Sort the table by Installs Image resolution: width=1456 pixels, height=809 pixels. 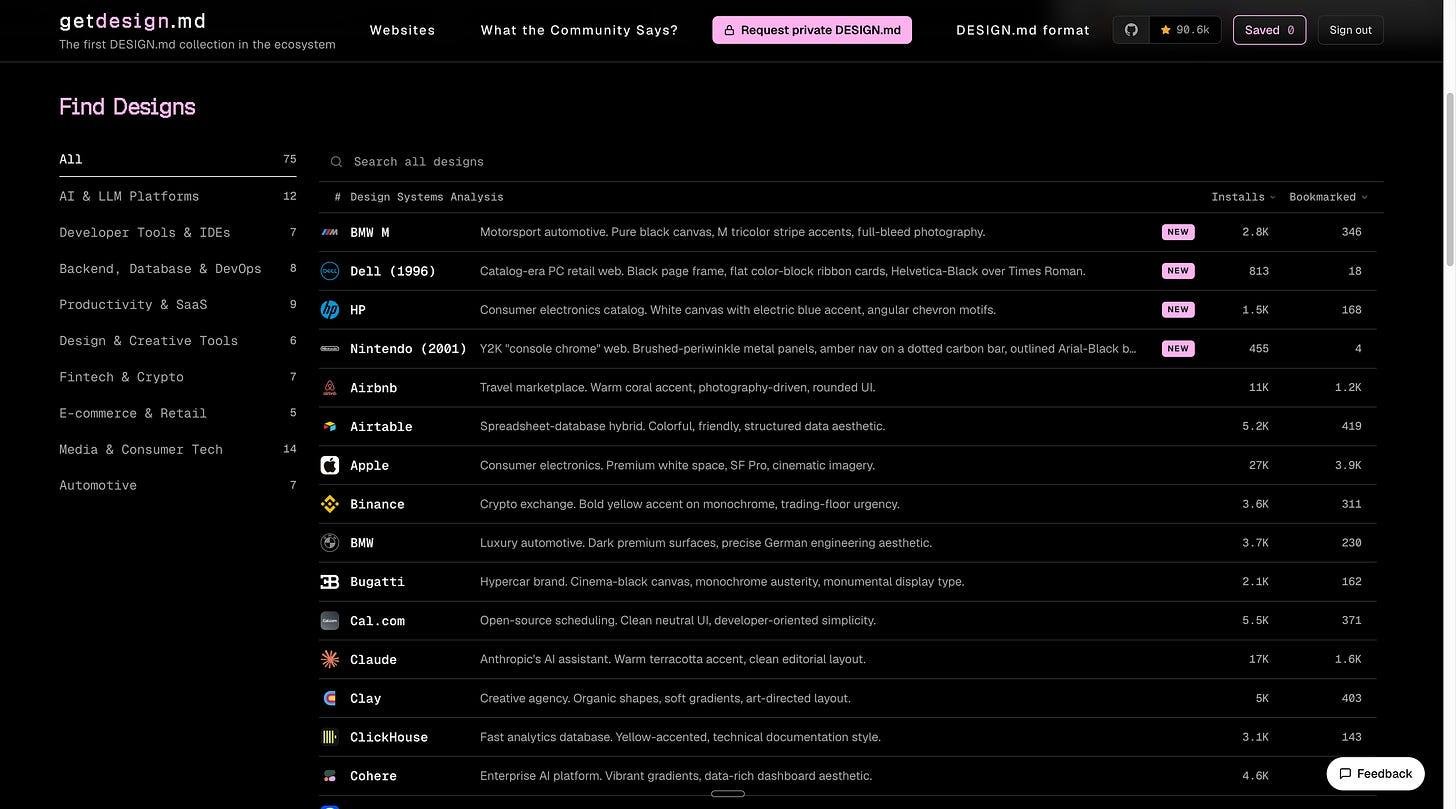[1243, 197]
